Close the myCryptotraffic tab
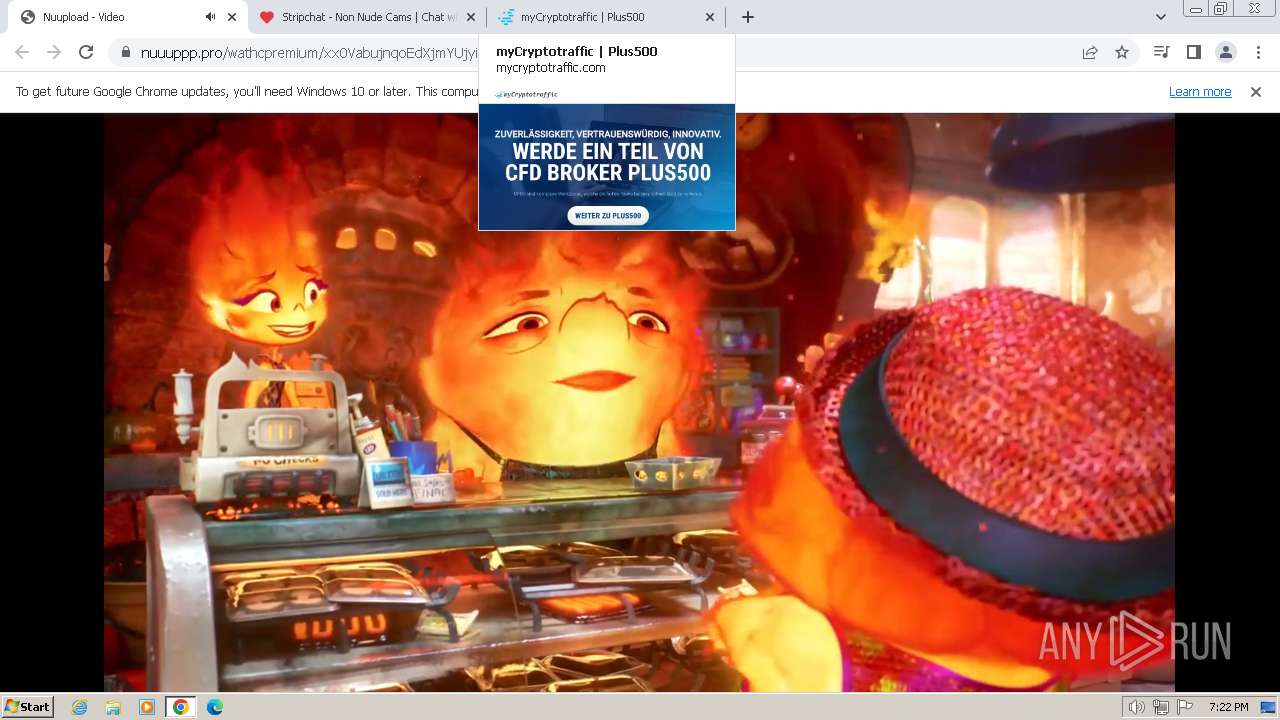The image size is (1280, 720). [x=710, y=17]
